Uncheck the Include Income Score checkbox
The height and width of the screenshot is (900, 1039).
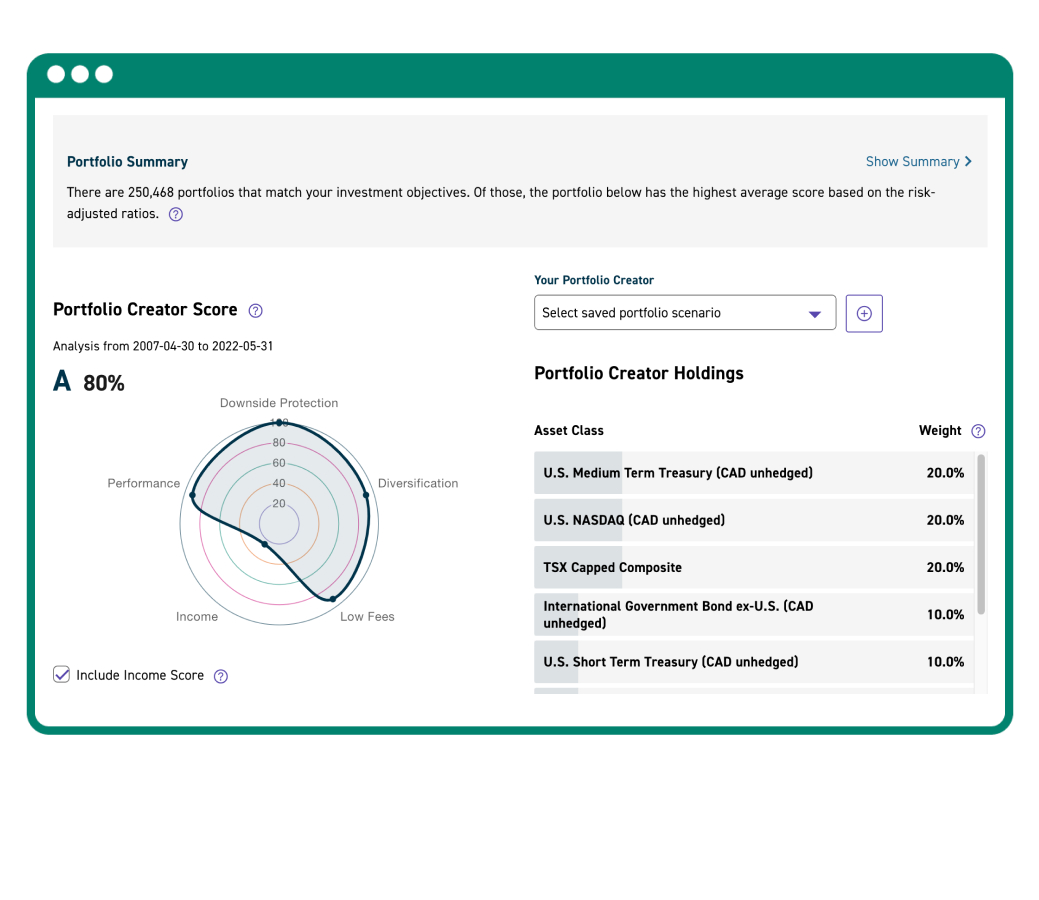pos(61,674)
